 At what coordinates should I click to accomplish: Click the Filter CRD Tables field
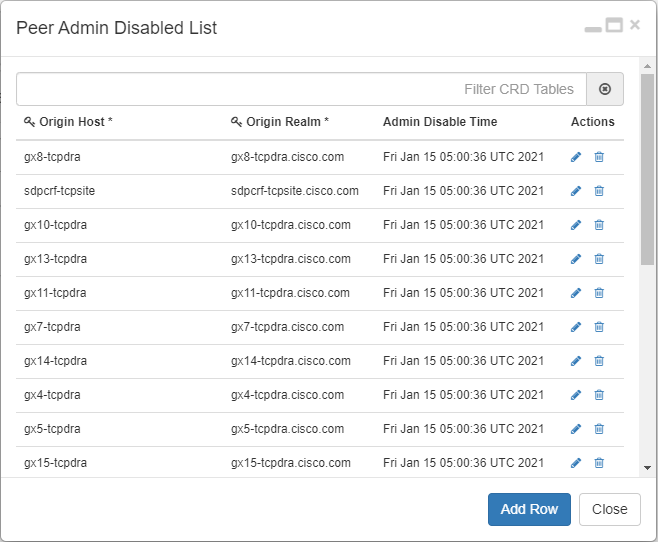click(301, 89)
